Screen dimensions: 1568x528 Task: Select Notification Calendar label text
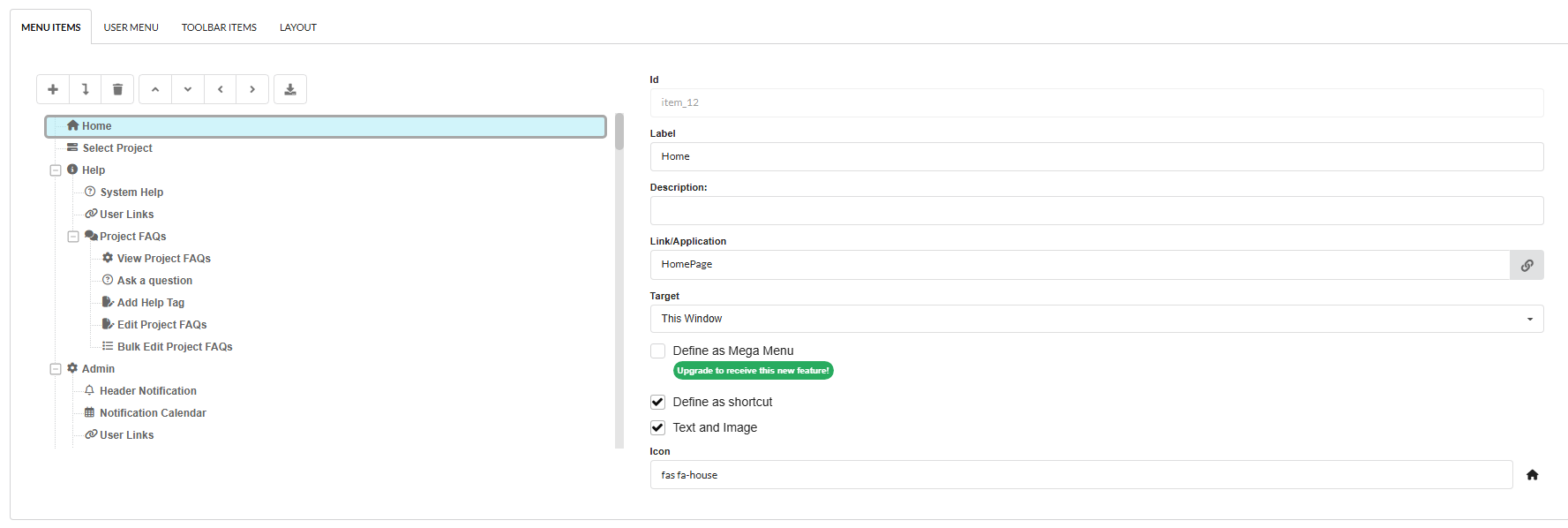click(x=153, y=413)
